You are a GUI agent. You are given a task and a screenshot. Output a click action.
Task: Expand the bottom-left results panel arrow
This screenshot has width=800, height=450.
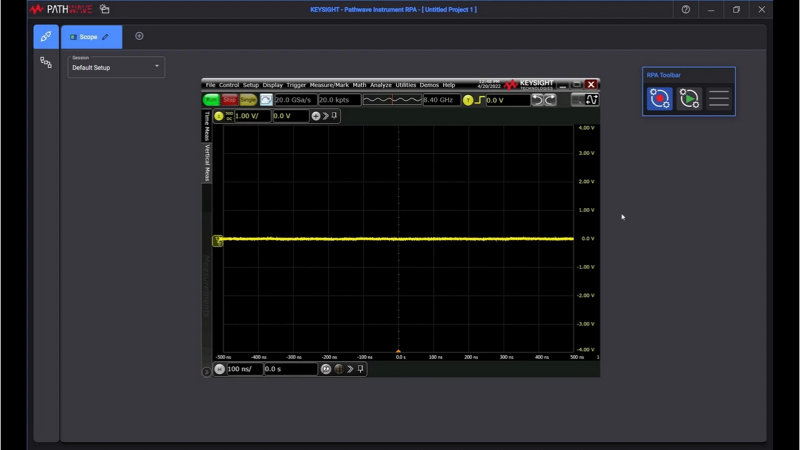[x=206, y=372]
